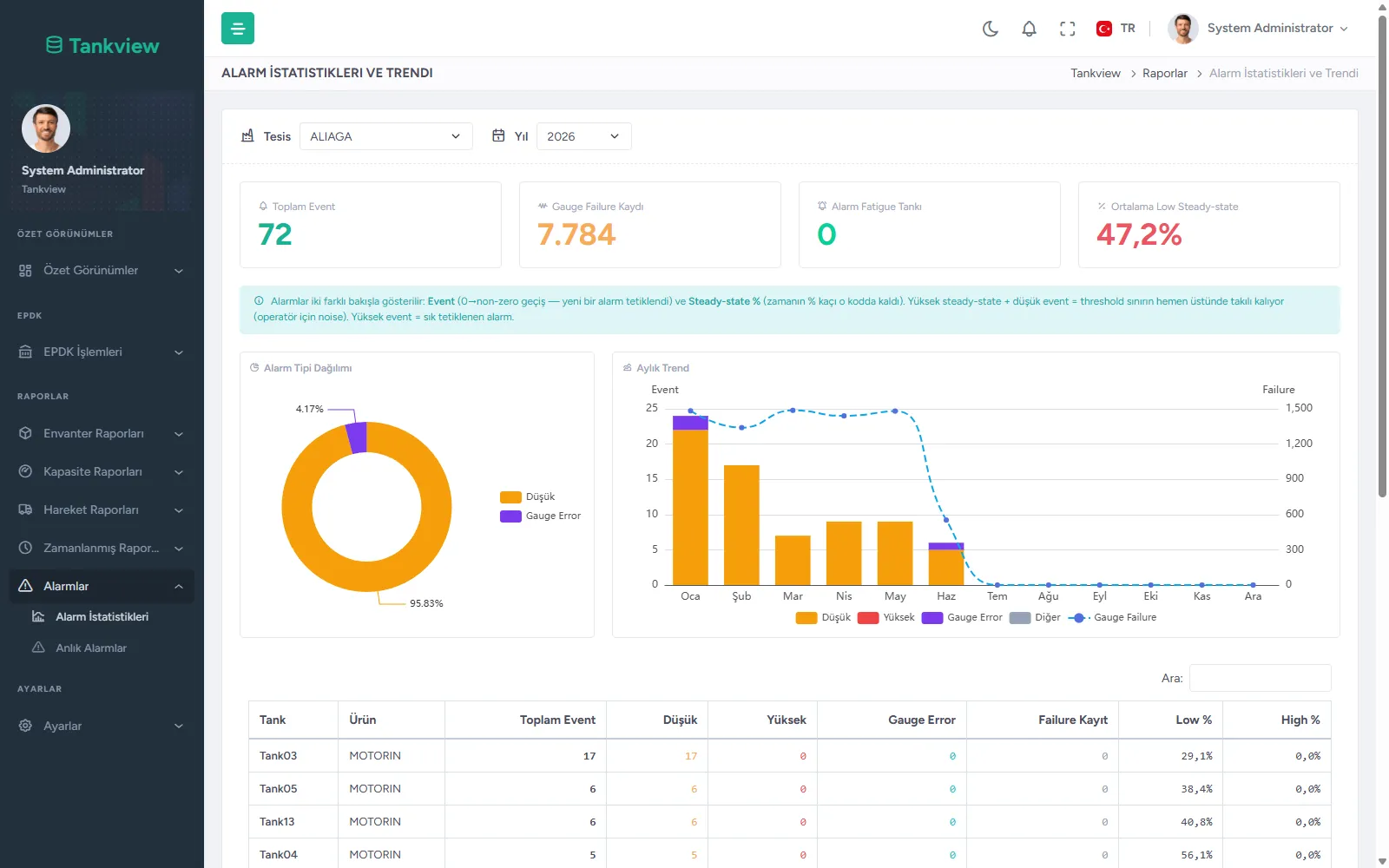Go to Raporlar breadcrumb link
1389x868 pixels.
(1165, 73)
